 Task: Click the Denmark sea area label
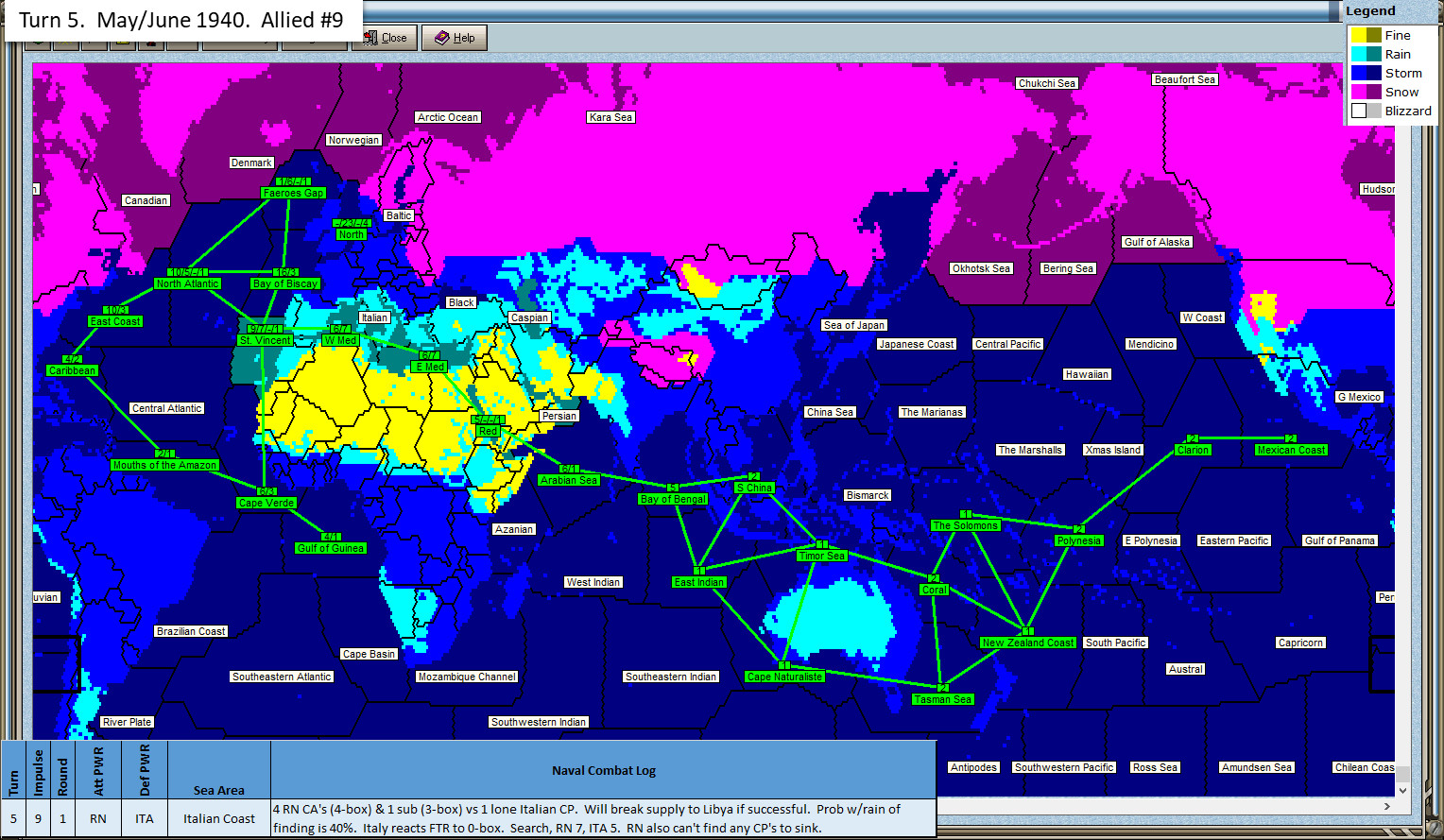(251, 163)
